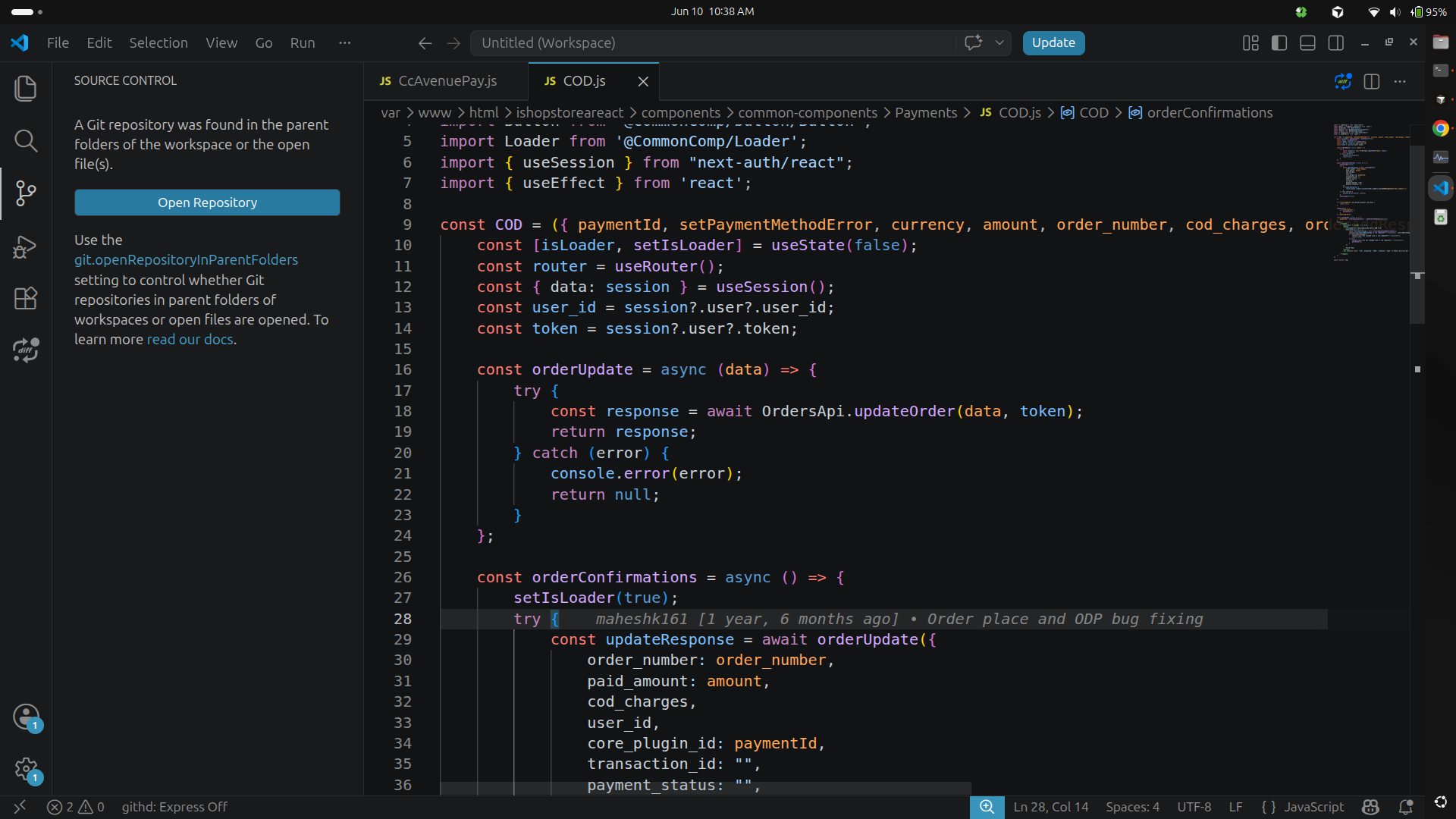Open the Explorer view
1456x819 pixels.
tap(26, 89)
